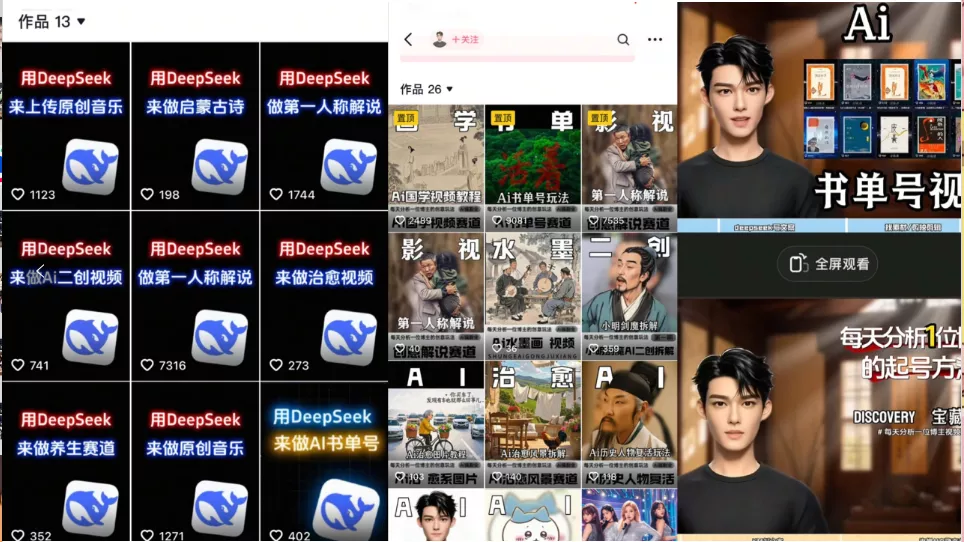Open the Ai书单号玩法 pinned video
The width and height of the screenshot is (964, 542).
[532, 165]
